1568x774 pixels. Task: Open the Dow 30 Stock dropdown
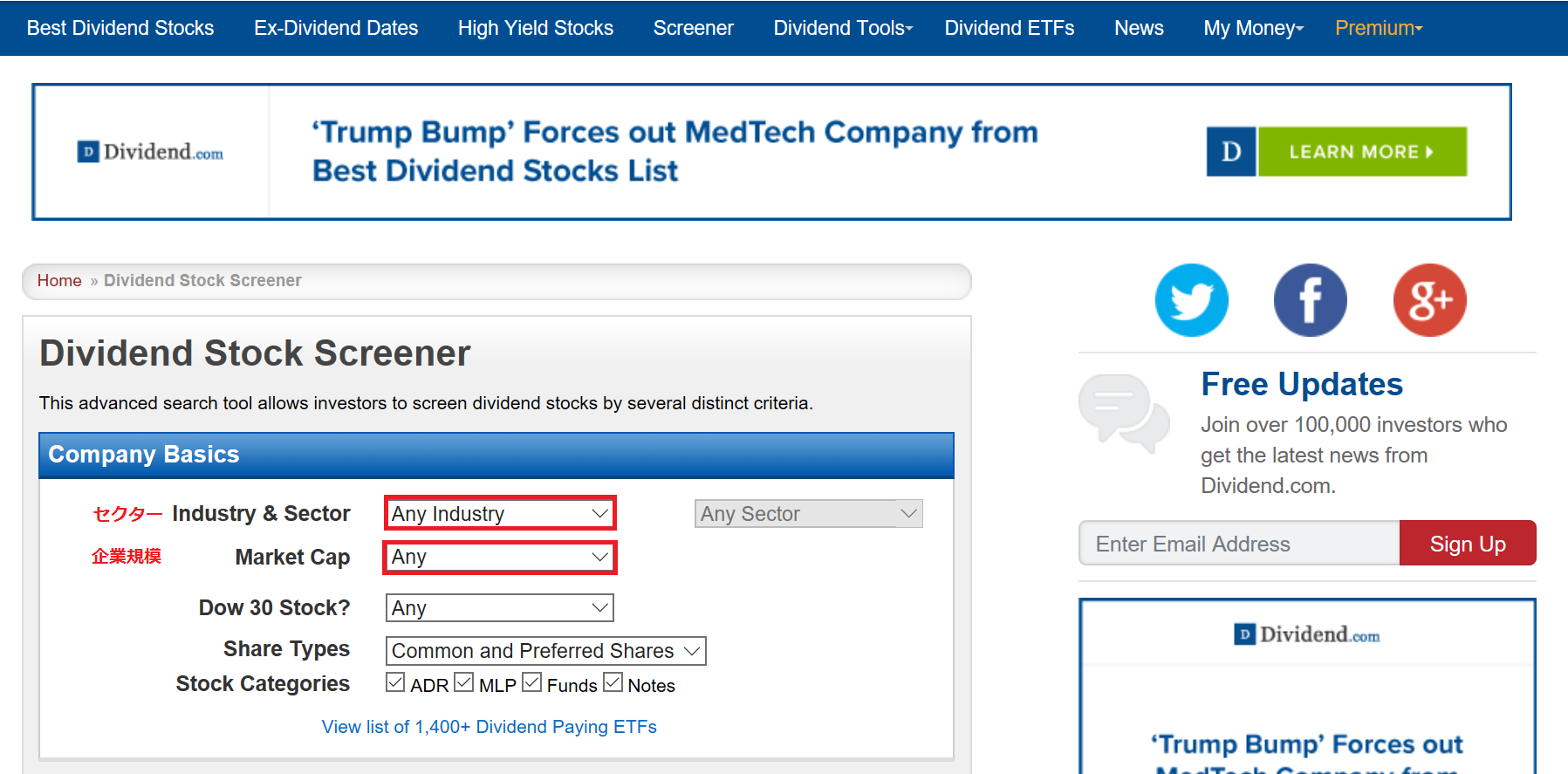(500, 607)
